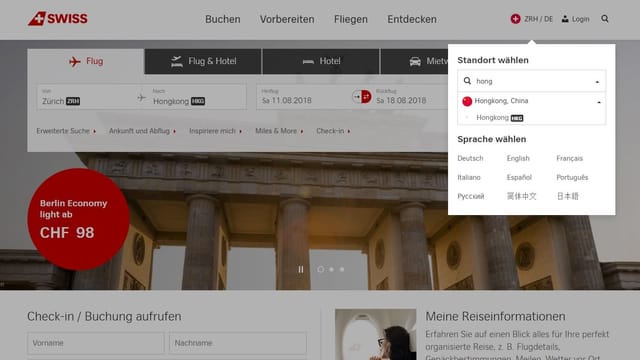Open the Buchen menu
Image resolution: width=640 pixels, height=360 pixels.
[x=222, y=19]
